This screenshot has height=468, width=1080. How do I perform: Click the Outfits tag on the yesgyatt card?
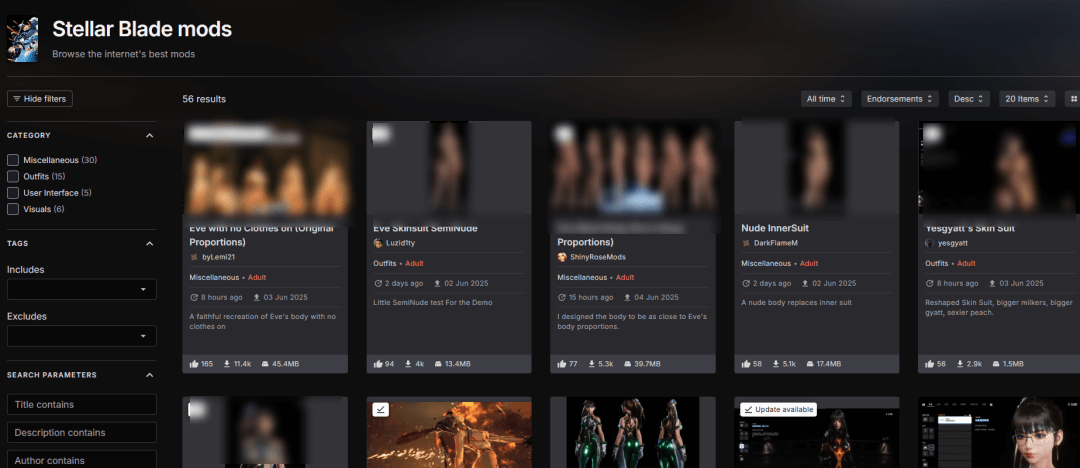coord(937,263)
